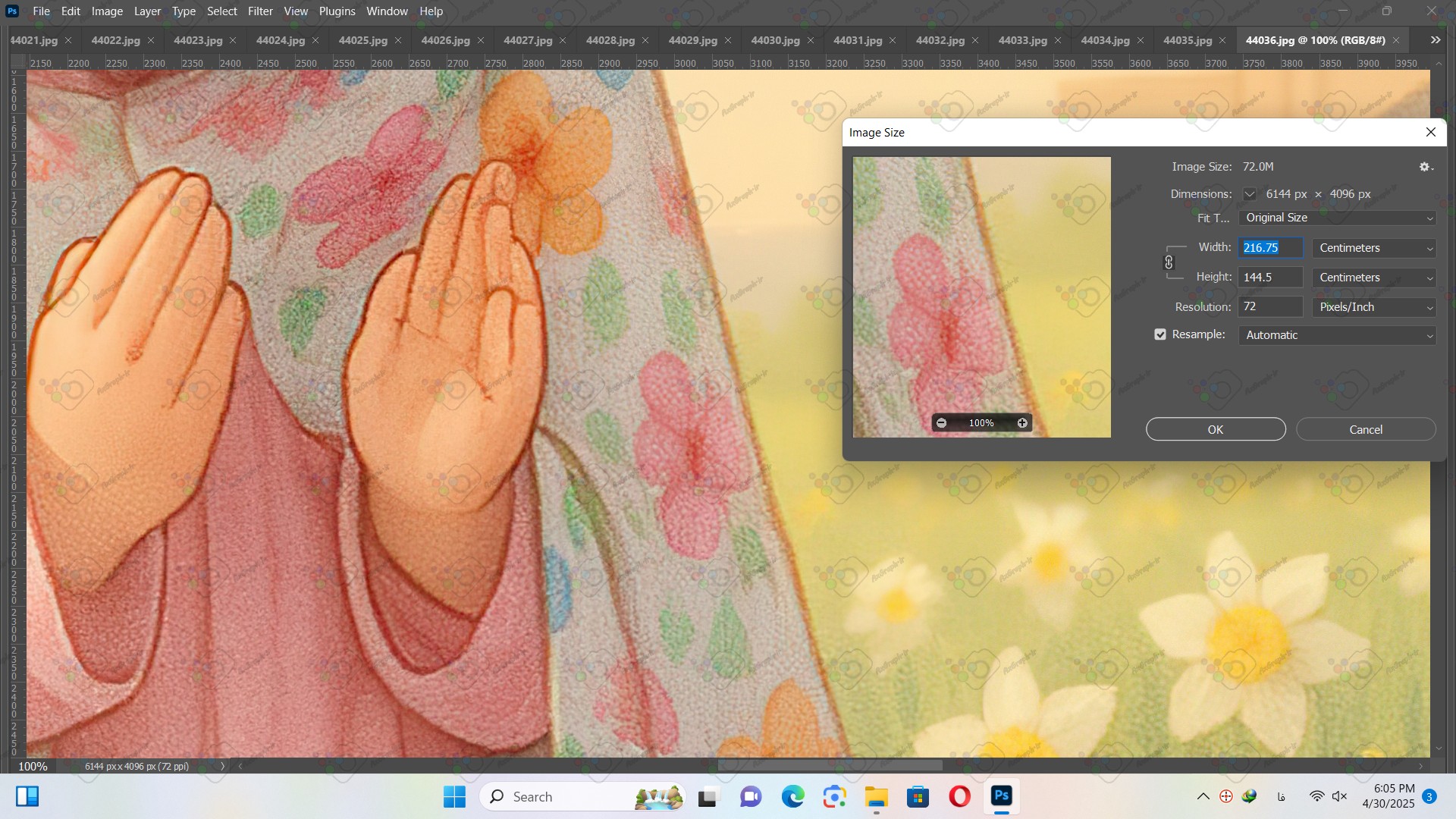The width and height of the screenshot is (1456, 819).
Task: Close the 44030.jpg document tab
Action: click(x=811, y=40)
